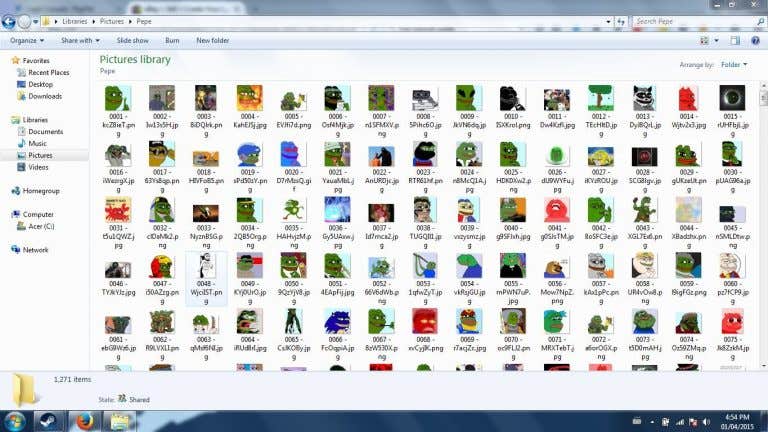The image size is (768, 432).
Task: Open the Help question mark icon
Action: coord(755,41)
